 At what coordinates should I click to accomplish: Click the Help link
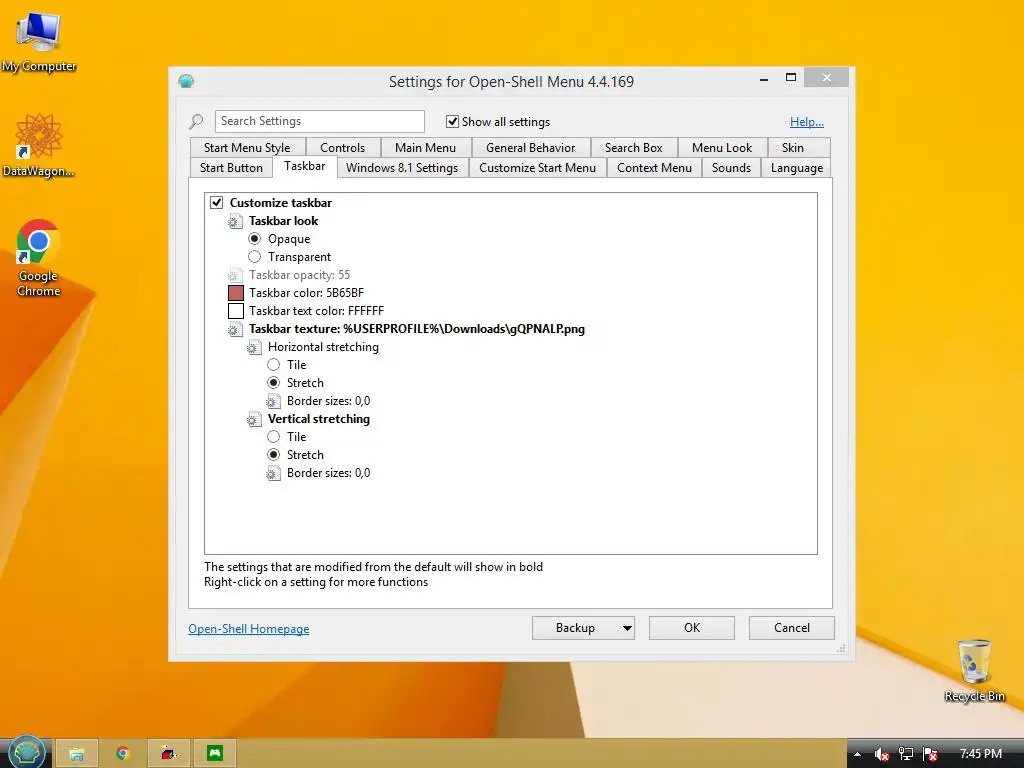coord(807,122)
